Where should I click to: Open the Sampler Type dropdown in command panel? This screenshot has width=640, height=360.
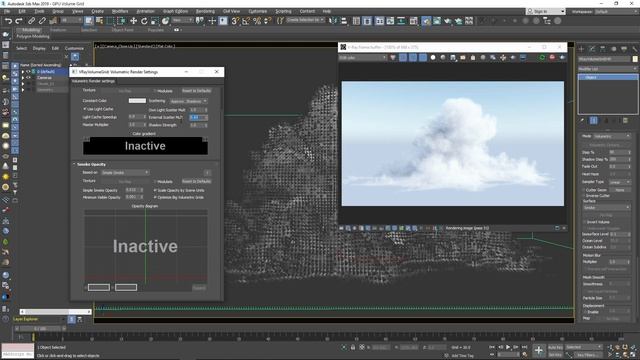[619, 182]
